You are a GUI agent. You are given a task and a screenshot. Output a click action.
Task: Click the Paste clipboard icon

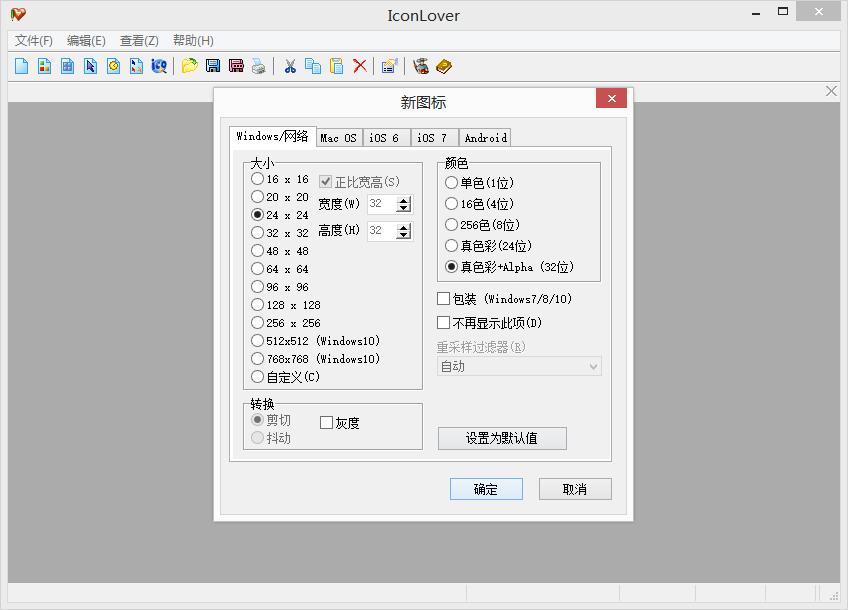(x=333, y=66)
